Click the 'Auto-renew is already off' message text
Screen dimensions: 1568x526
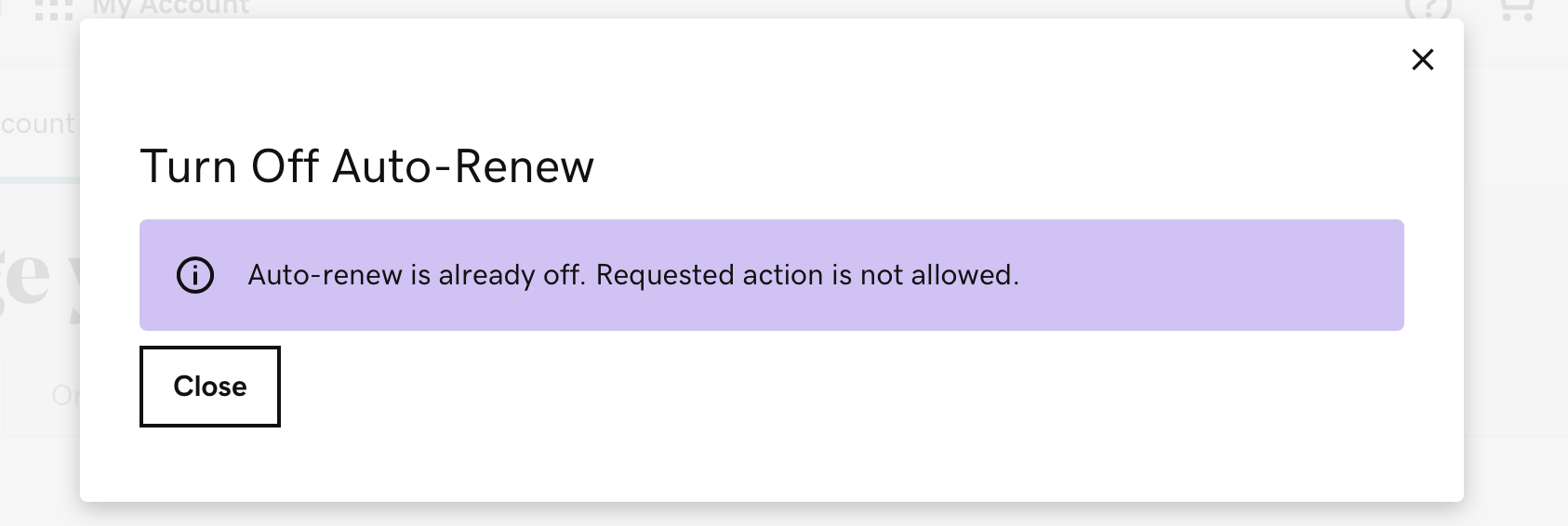coord(415,275)
